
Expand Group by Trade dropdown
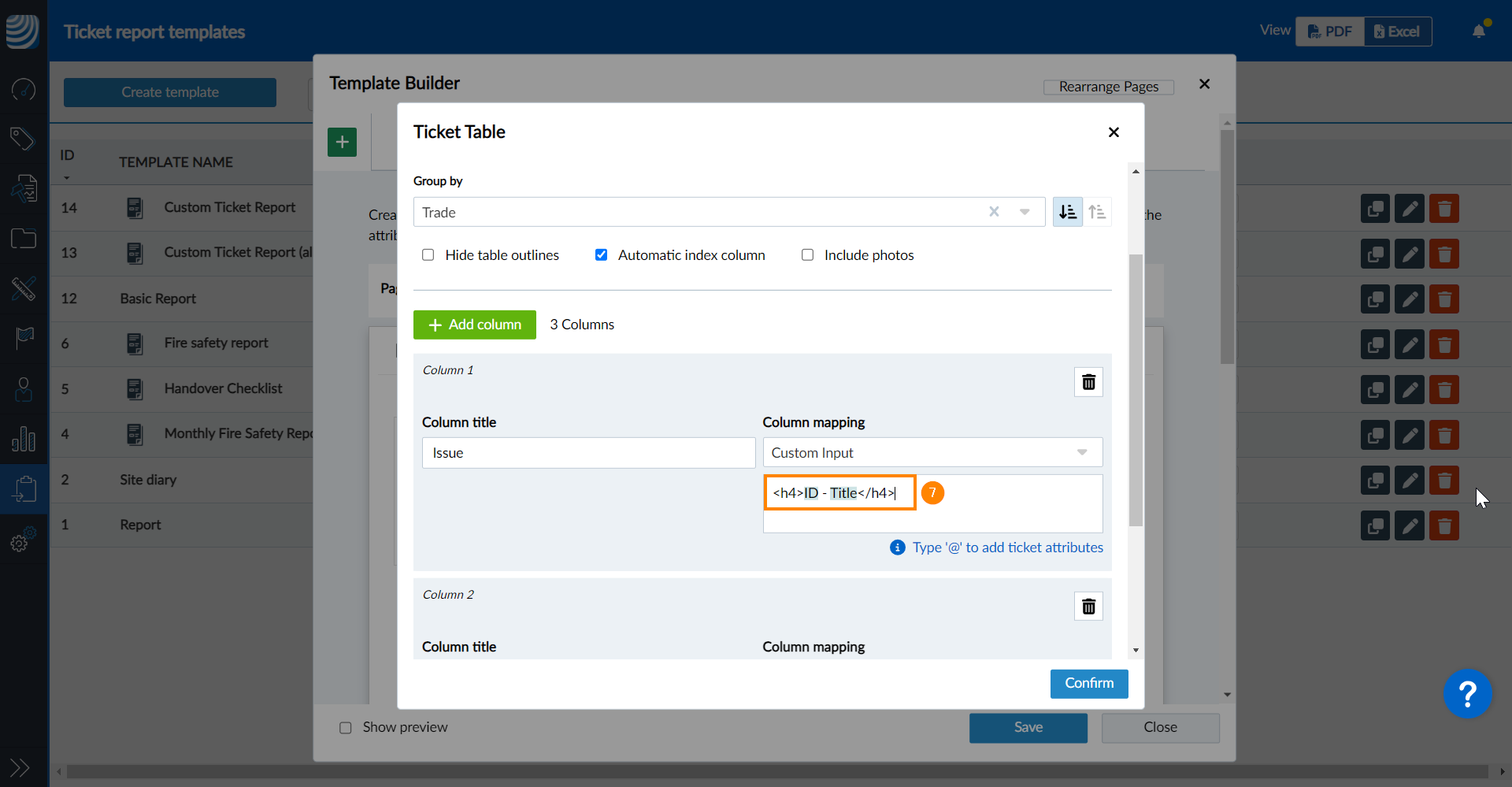(1025, 212)
